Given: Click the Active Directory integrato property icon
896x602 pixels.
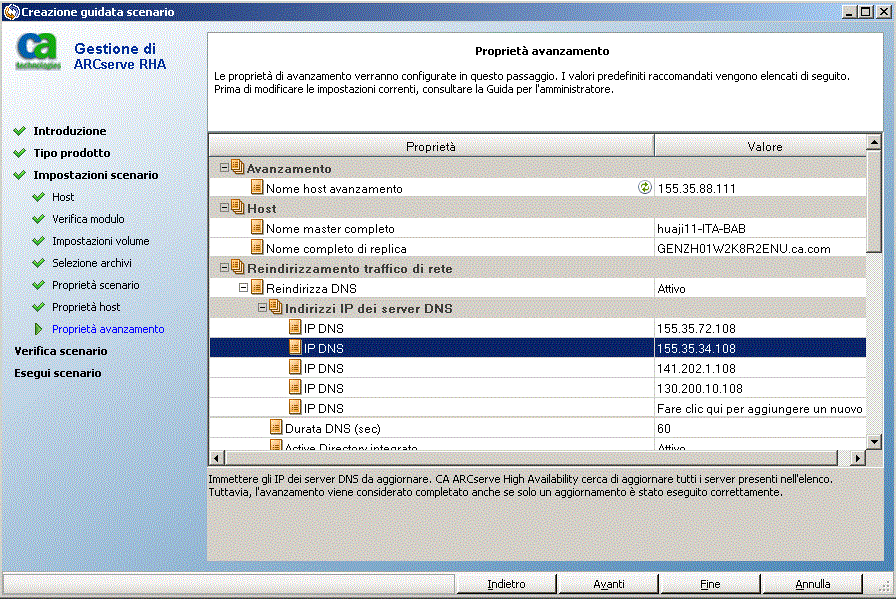Looking at the screenshot, I should coord(276,444).
